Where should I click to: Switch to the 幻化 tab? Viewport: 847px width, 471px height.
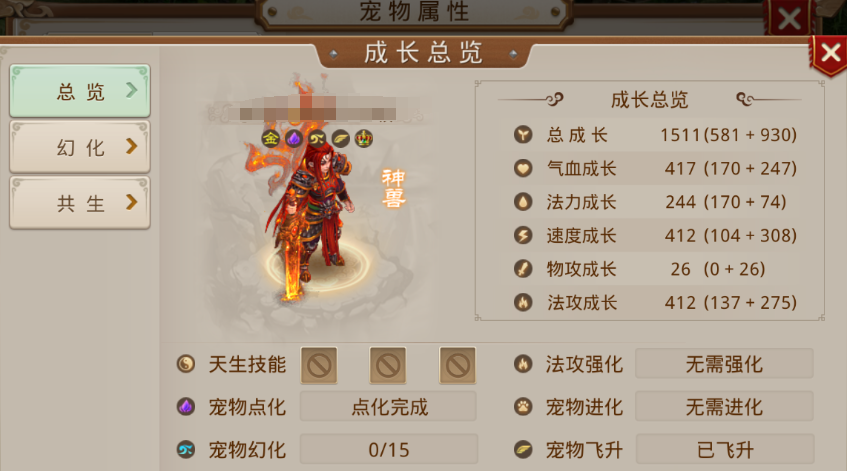80,147
